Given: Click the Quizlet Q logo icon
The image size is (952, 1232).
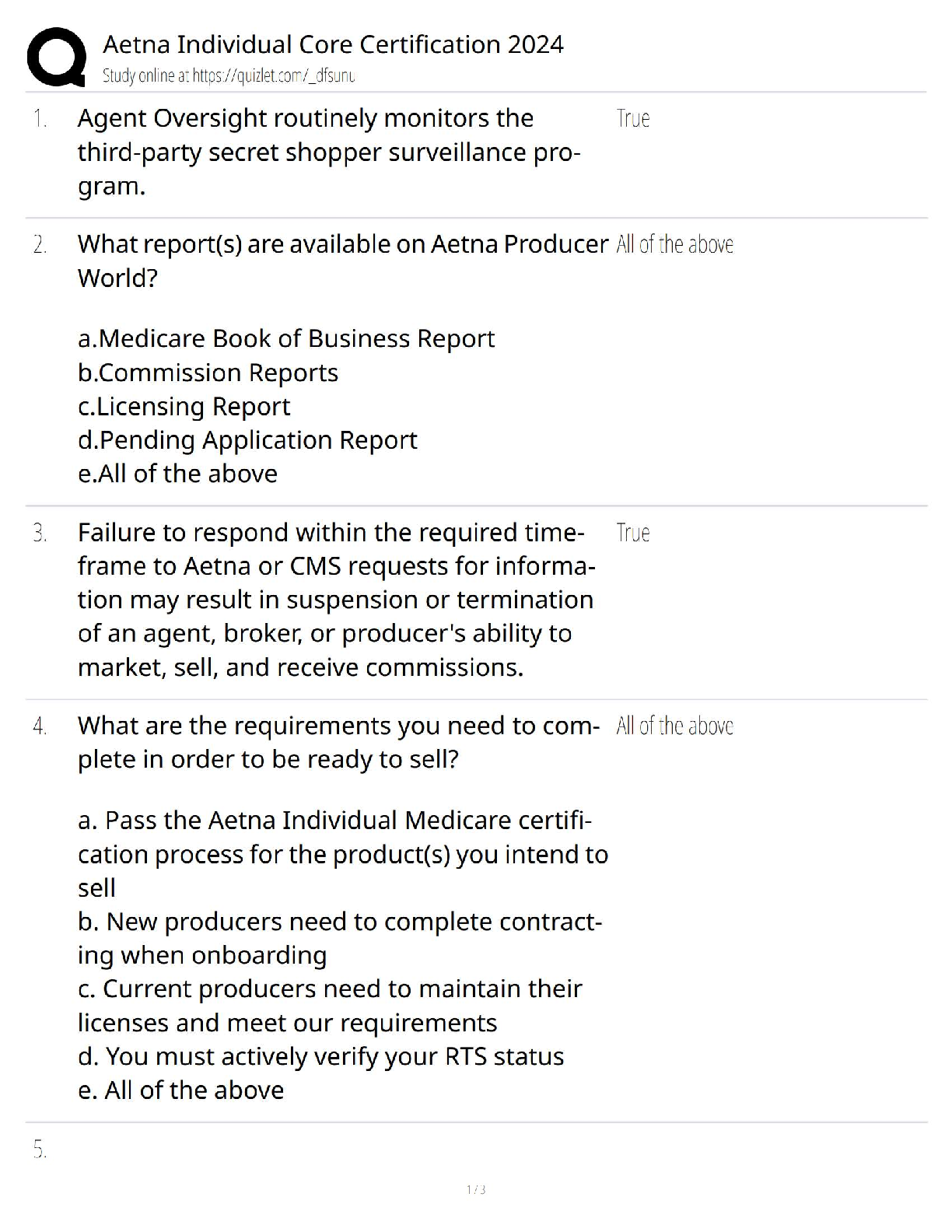Looking at the screenshot, I should point(57,57).
